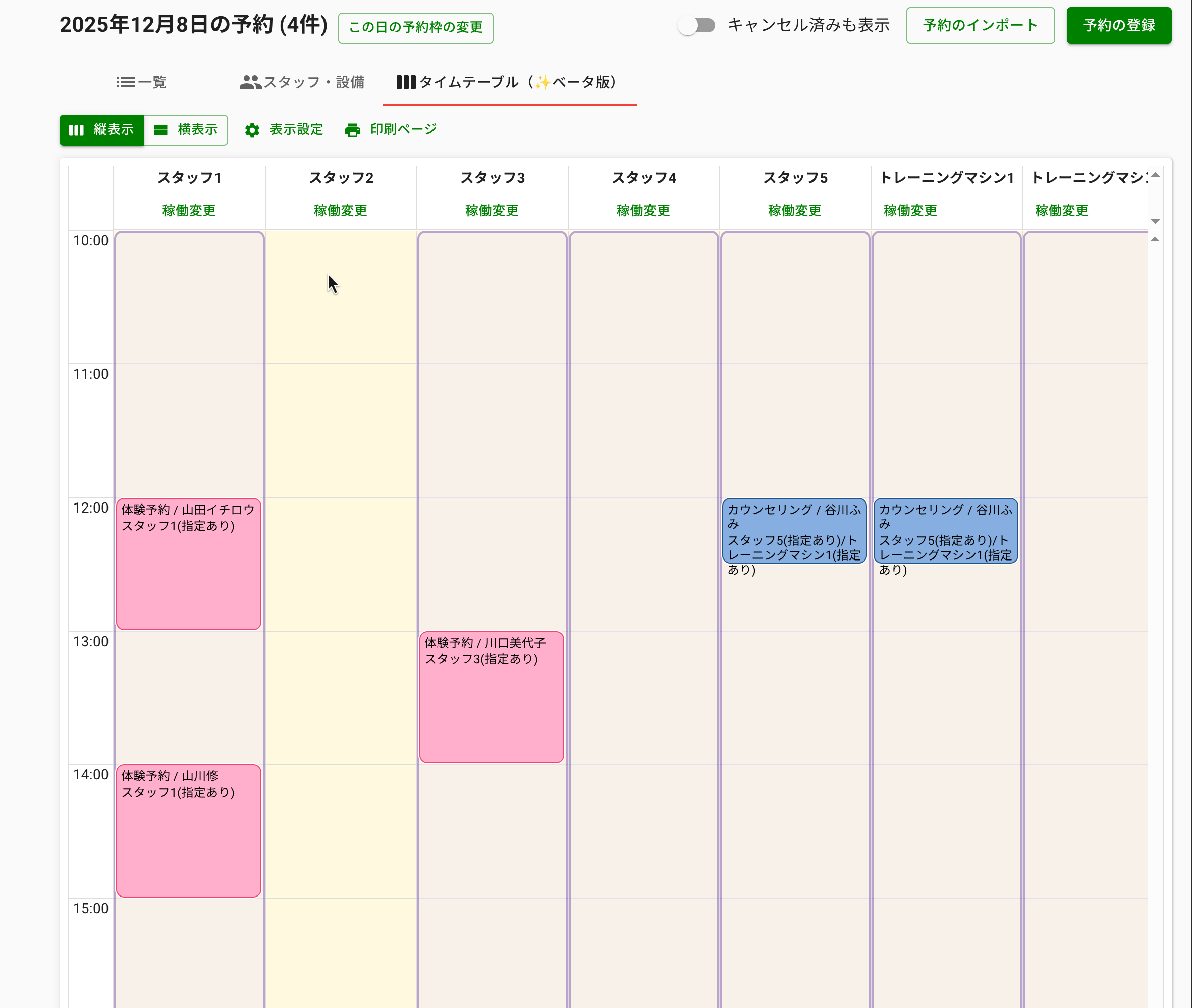1192x1008 pixels.
Task: Click the horizontal bars icon in 横表示
Action: [161, 130]
